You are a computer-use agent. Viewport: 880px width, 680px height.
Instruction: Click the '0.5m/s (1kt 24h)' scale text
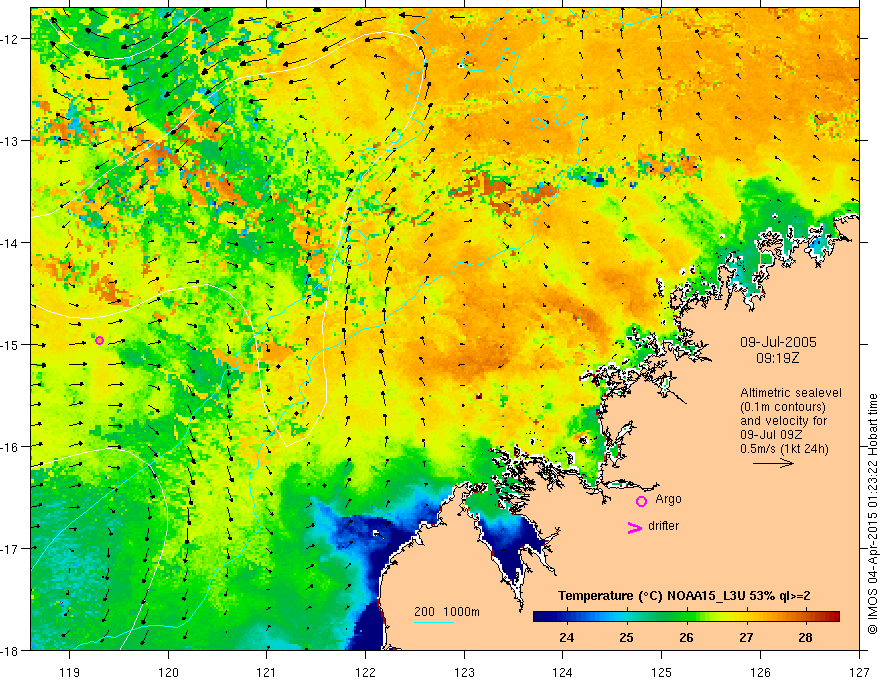click(784, 449)
